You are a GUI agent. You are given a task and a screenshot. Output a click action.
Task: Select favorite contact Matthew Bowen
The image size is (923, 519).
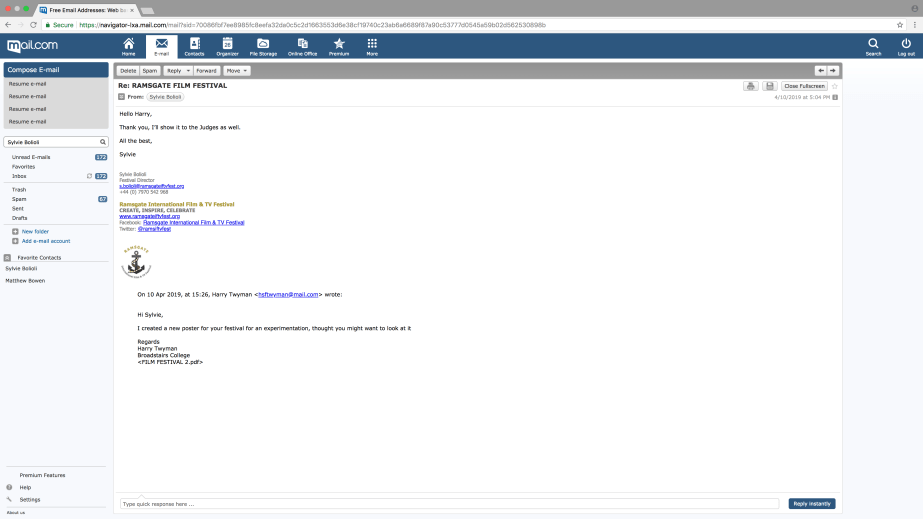[25, 281]
